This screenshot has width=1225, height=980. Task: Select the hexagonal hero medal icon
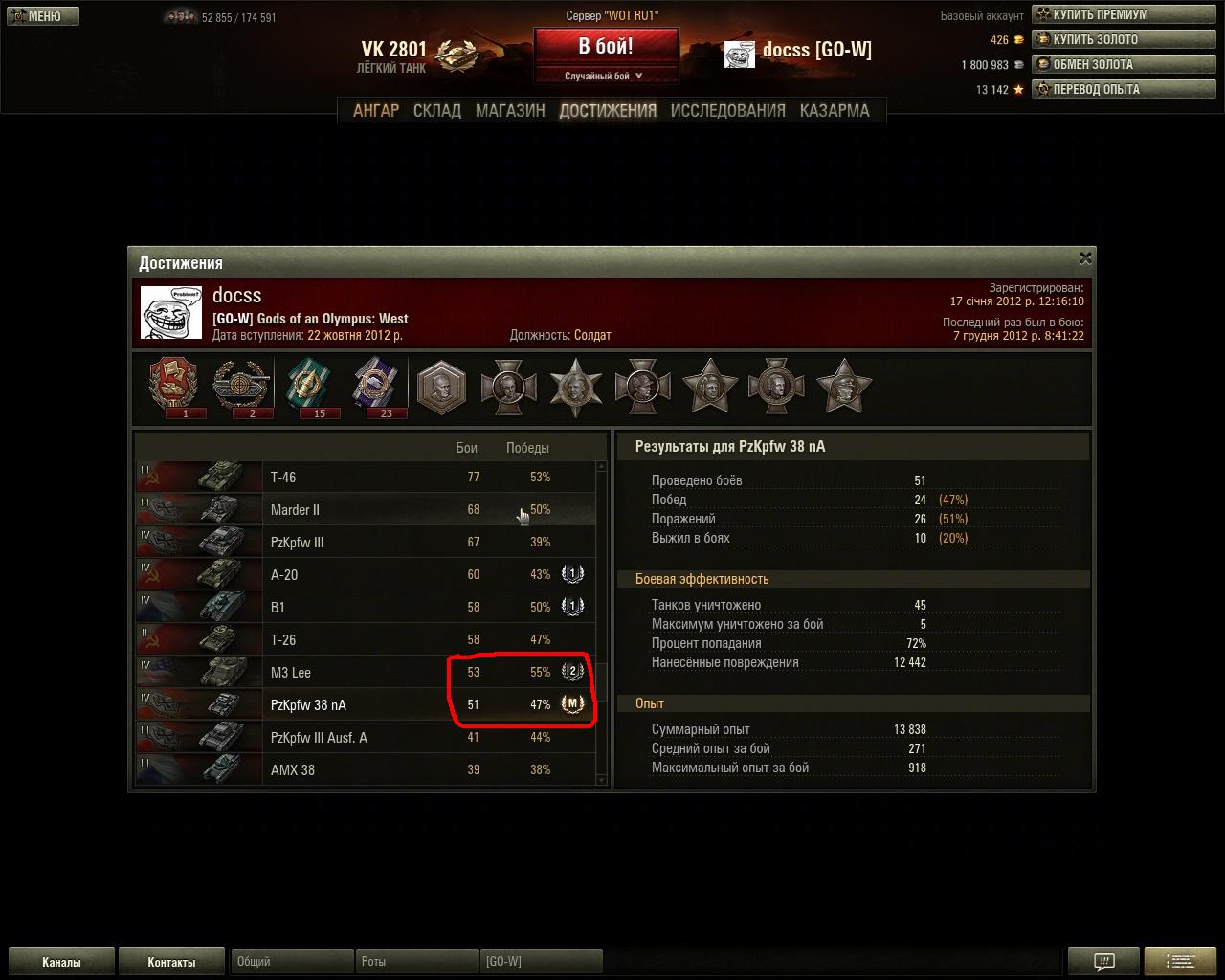[441, 386]
